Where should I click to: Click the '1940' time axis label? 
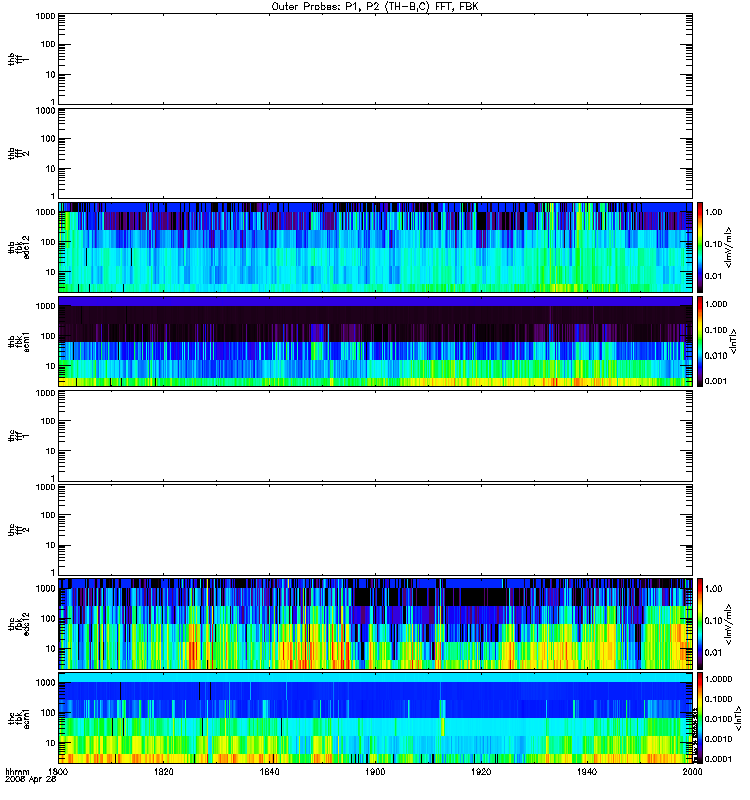(587, 771)
